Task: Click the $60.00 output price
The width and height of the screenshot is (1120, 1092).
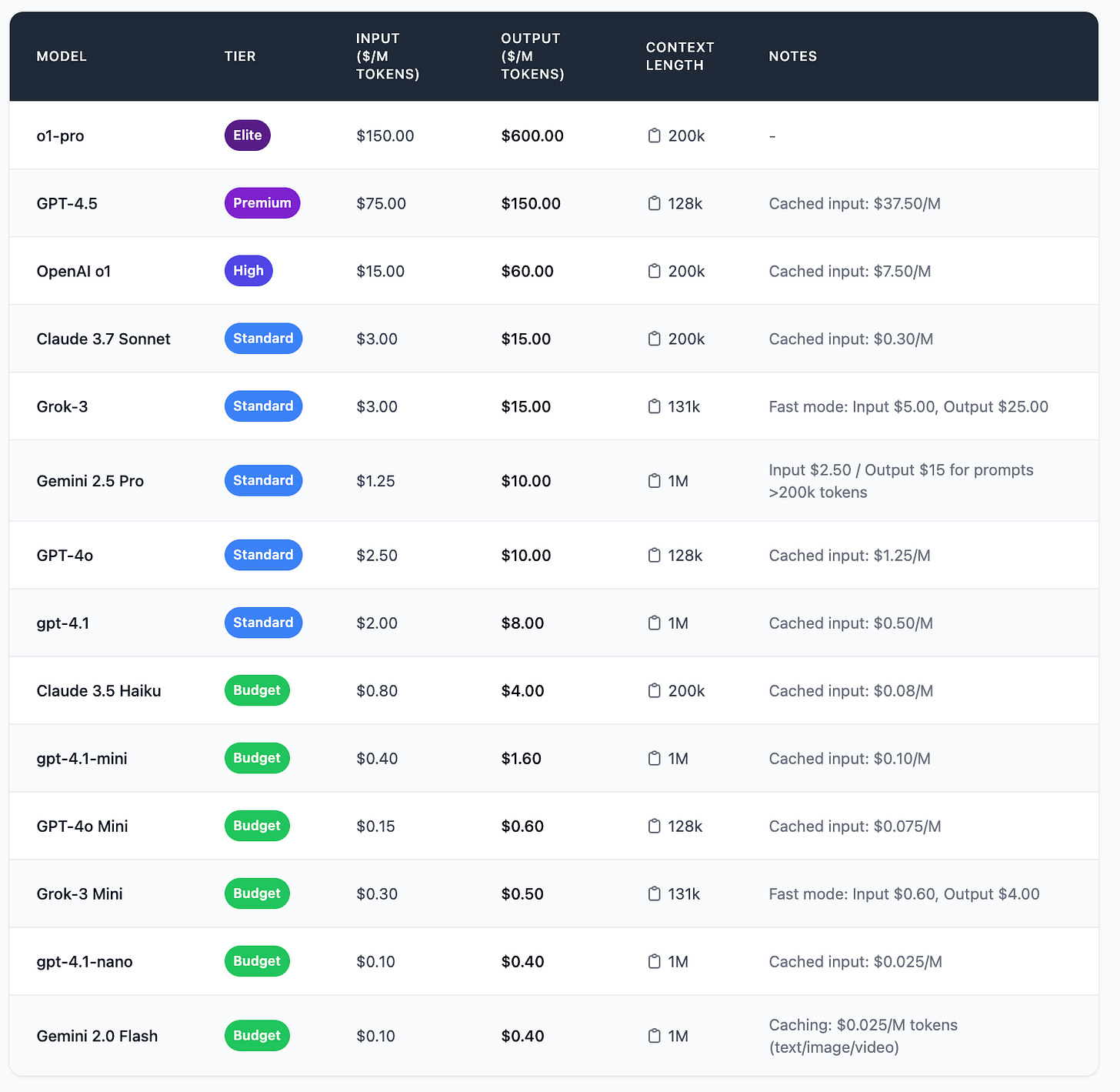Action: pyautogui.click(x=528, y=272)
